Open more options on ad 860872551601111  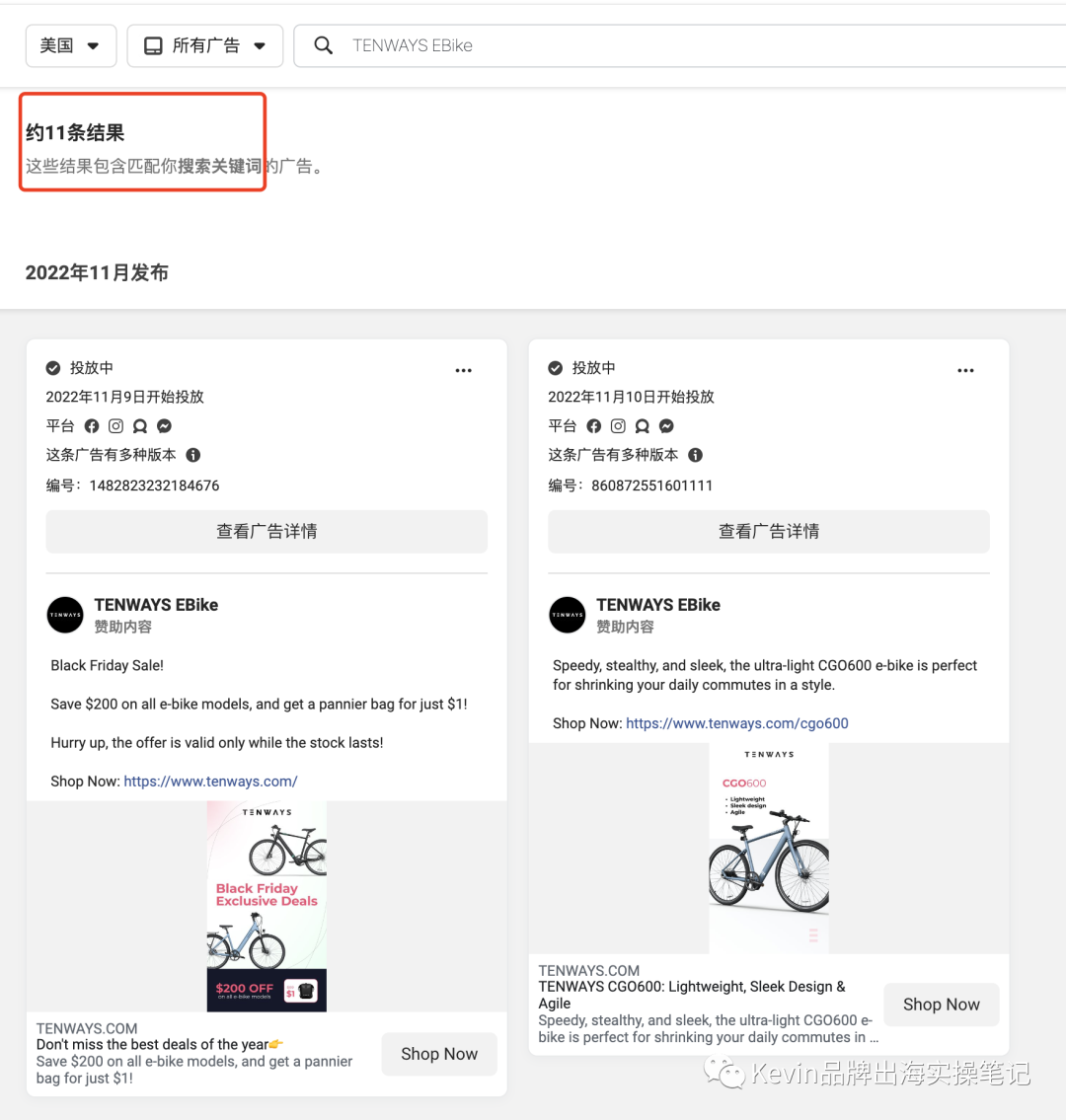[x=966, y=370]
